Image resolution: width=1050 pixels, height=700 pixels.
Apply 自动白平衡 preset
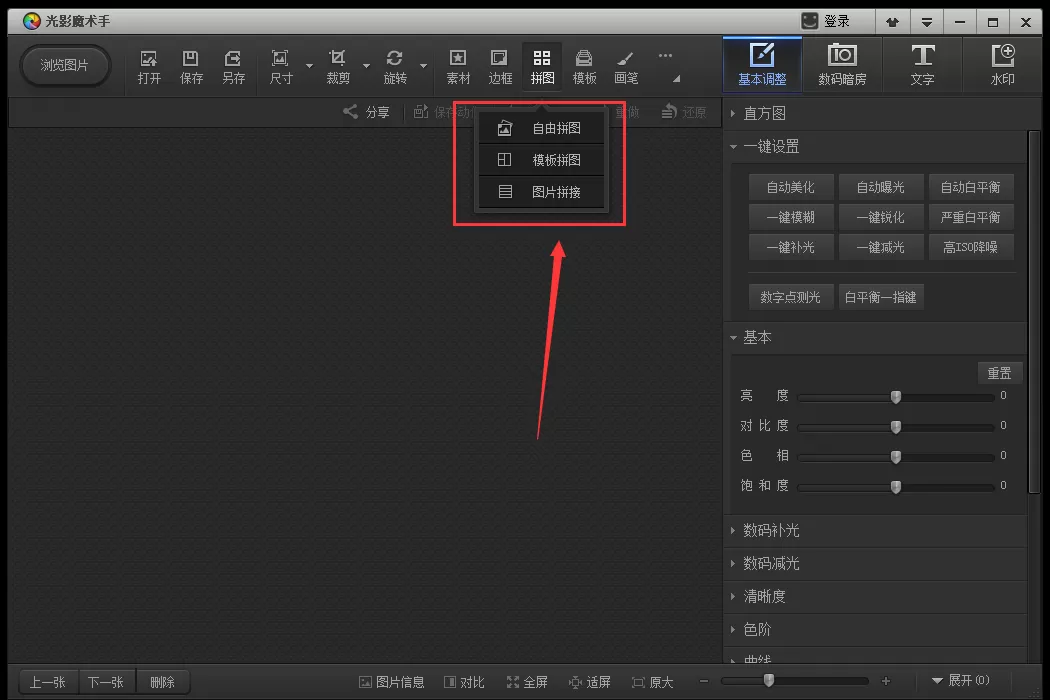point(970,187)
